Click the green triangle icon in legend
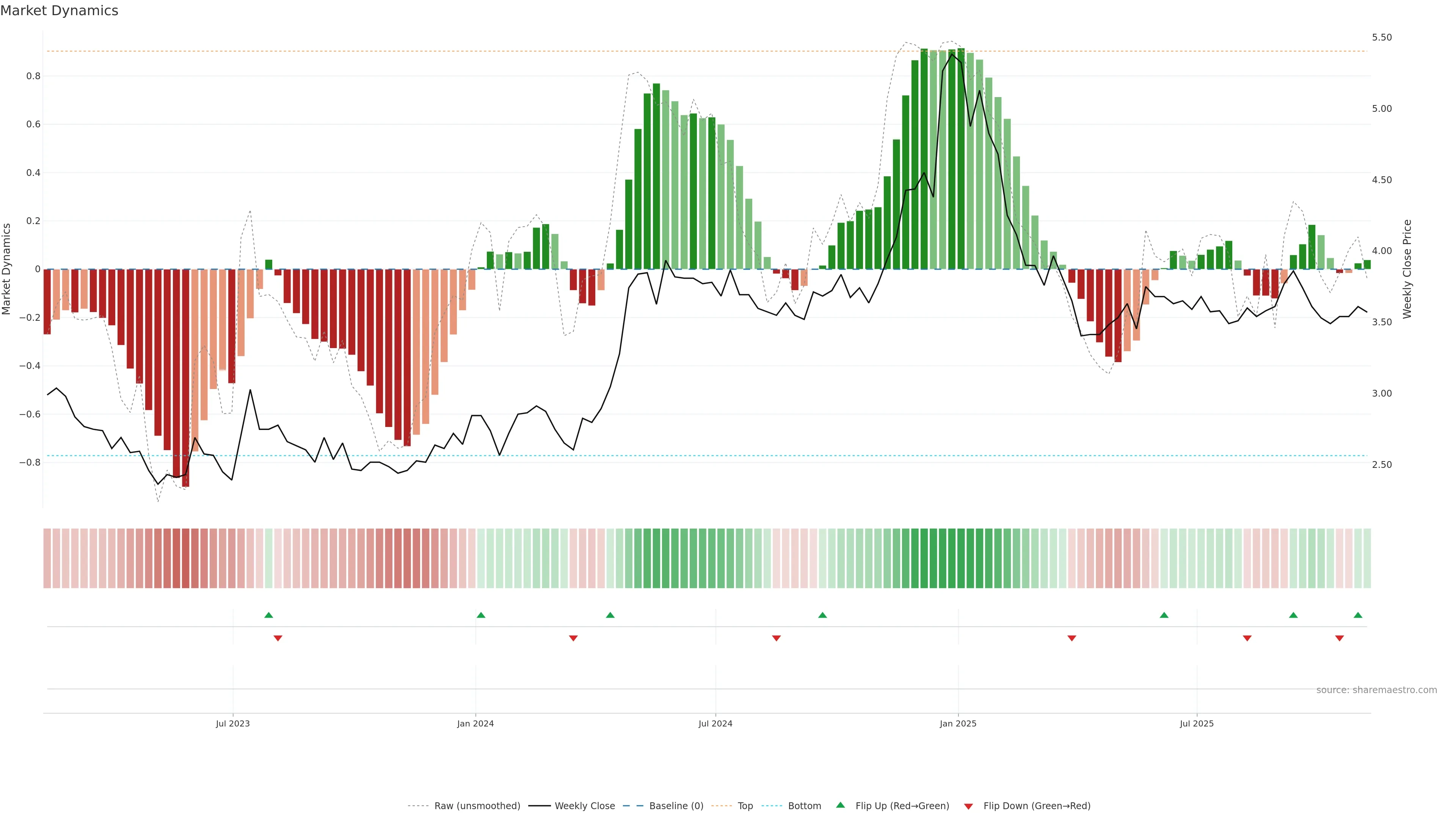The width and height of the screenshot is (1456, 819). 841,805
